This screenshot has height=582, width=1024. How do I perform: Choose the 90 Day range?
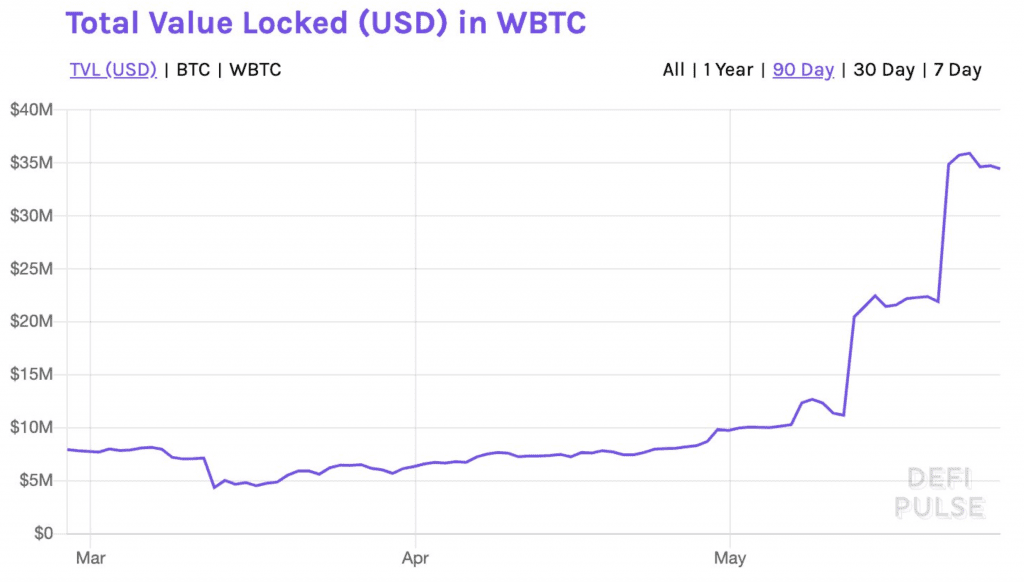point(803,70)
